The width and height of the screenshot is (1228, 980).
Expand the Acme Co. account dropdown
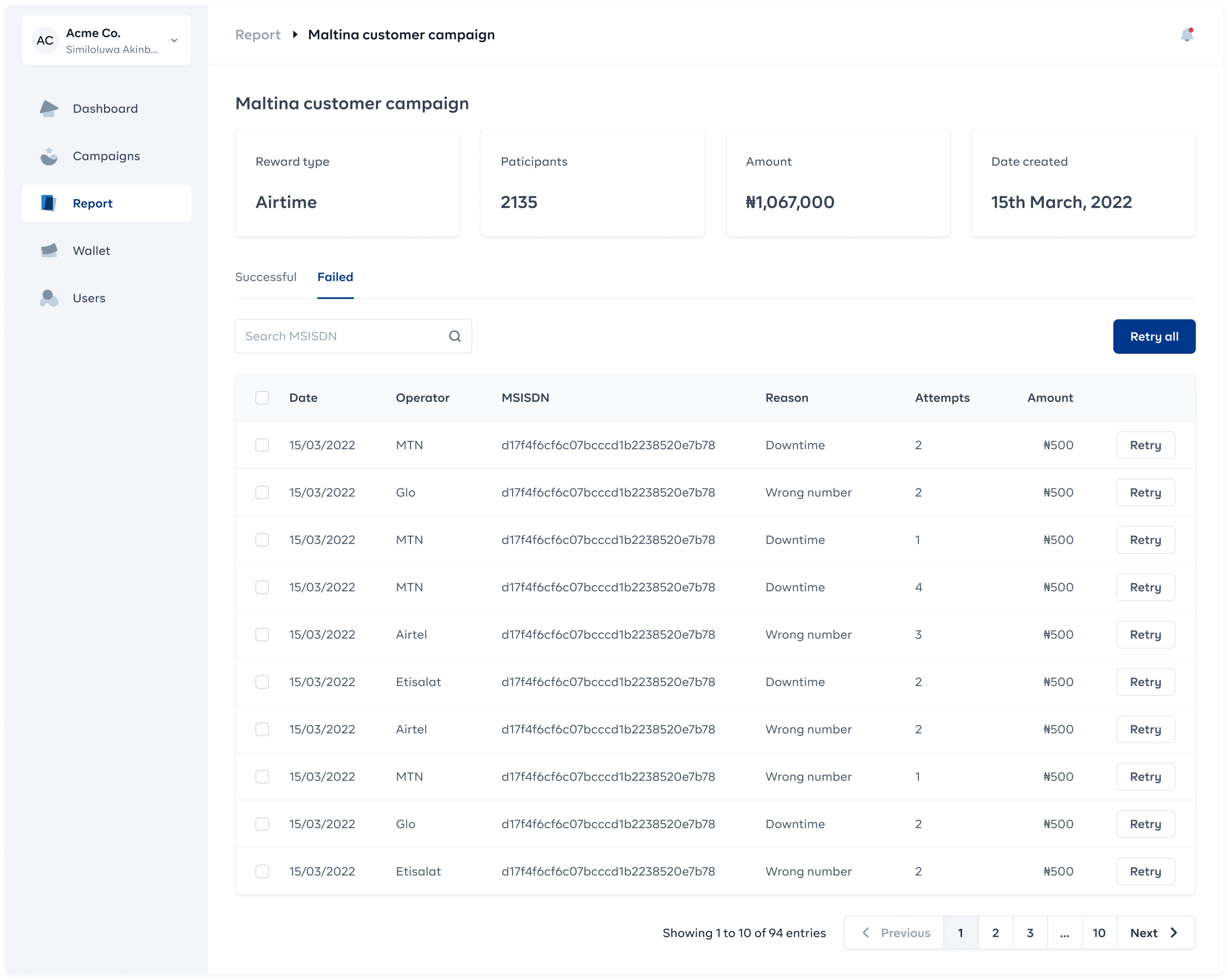pos(174,41)
